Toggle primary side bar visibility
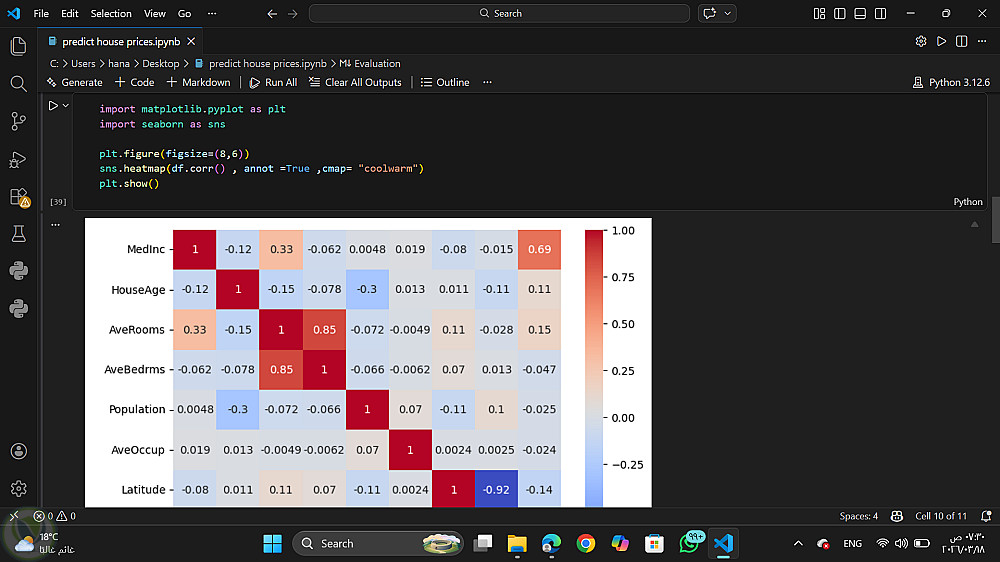Image resolution: width=1000 pixels, height=562 pixels. (840, 13)
